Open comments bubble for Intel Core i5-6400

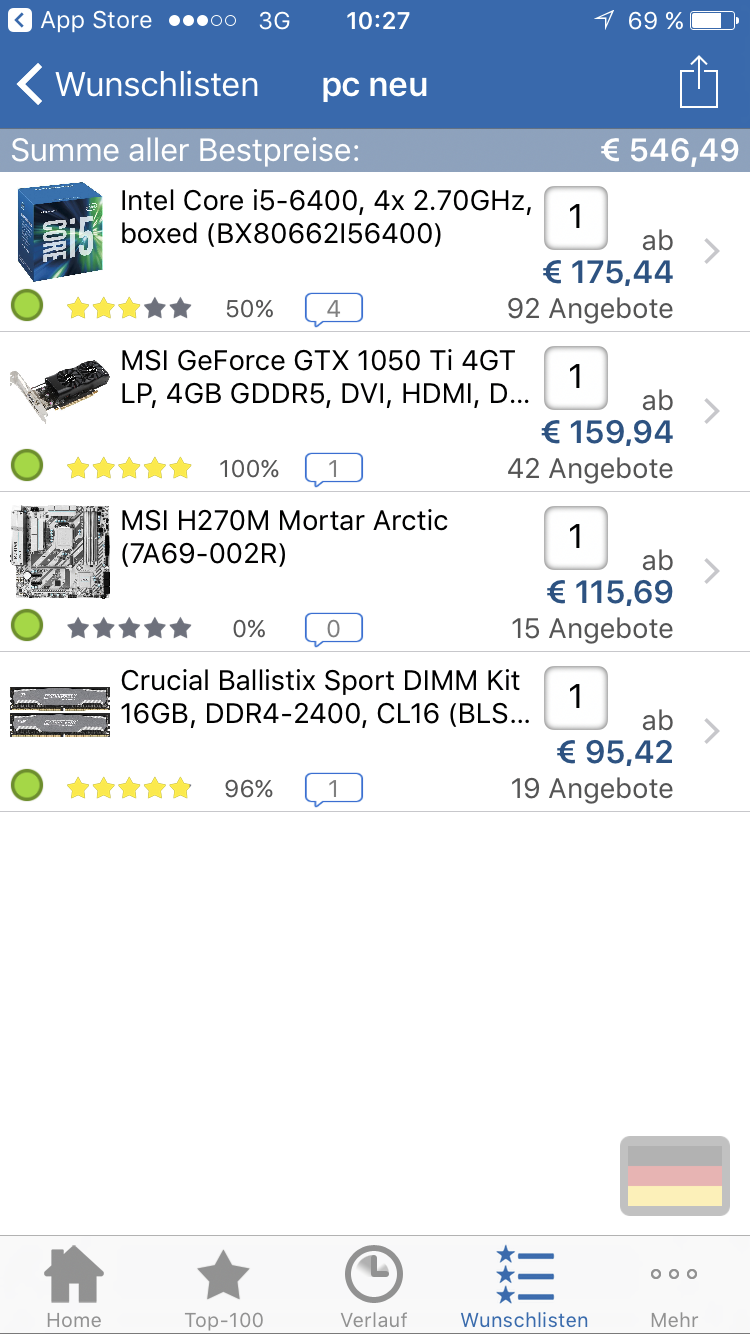pyautogui.click(x=333, y=309)
